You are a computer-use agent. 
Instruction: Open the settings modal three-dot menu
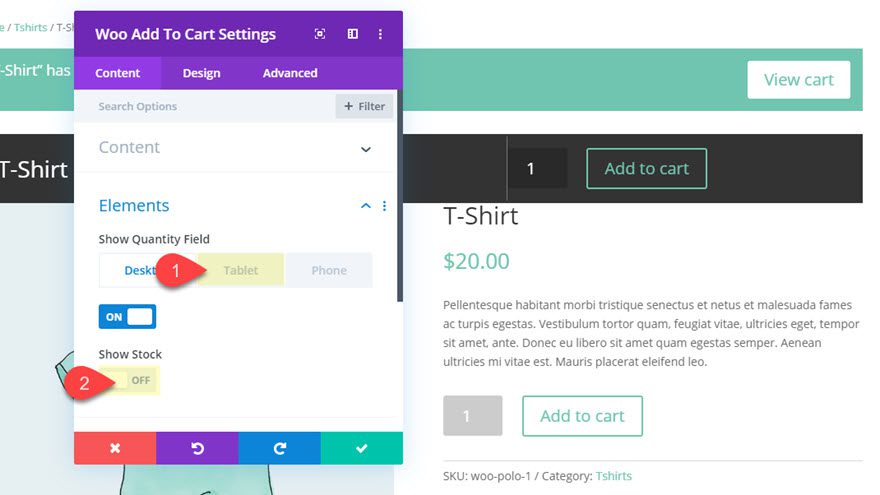[x=381, y=34]
